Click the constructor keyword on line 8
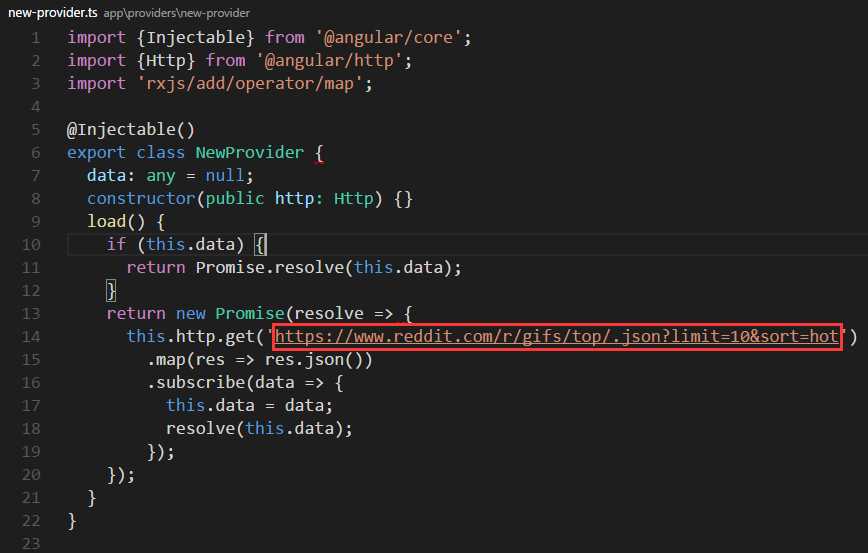868x553 pixels. 141,199
